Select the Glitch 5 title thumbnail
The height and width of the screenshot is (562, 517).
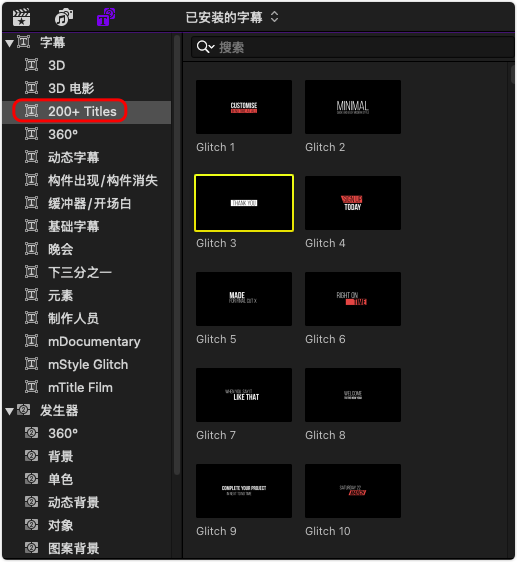(244, 299)
